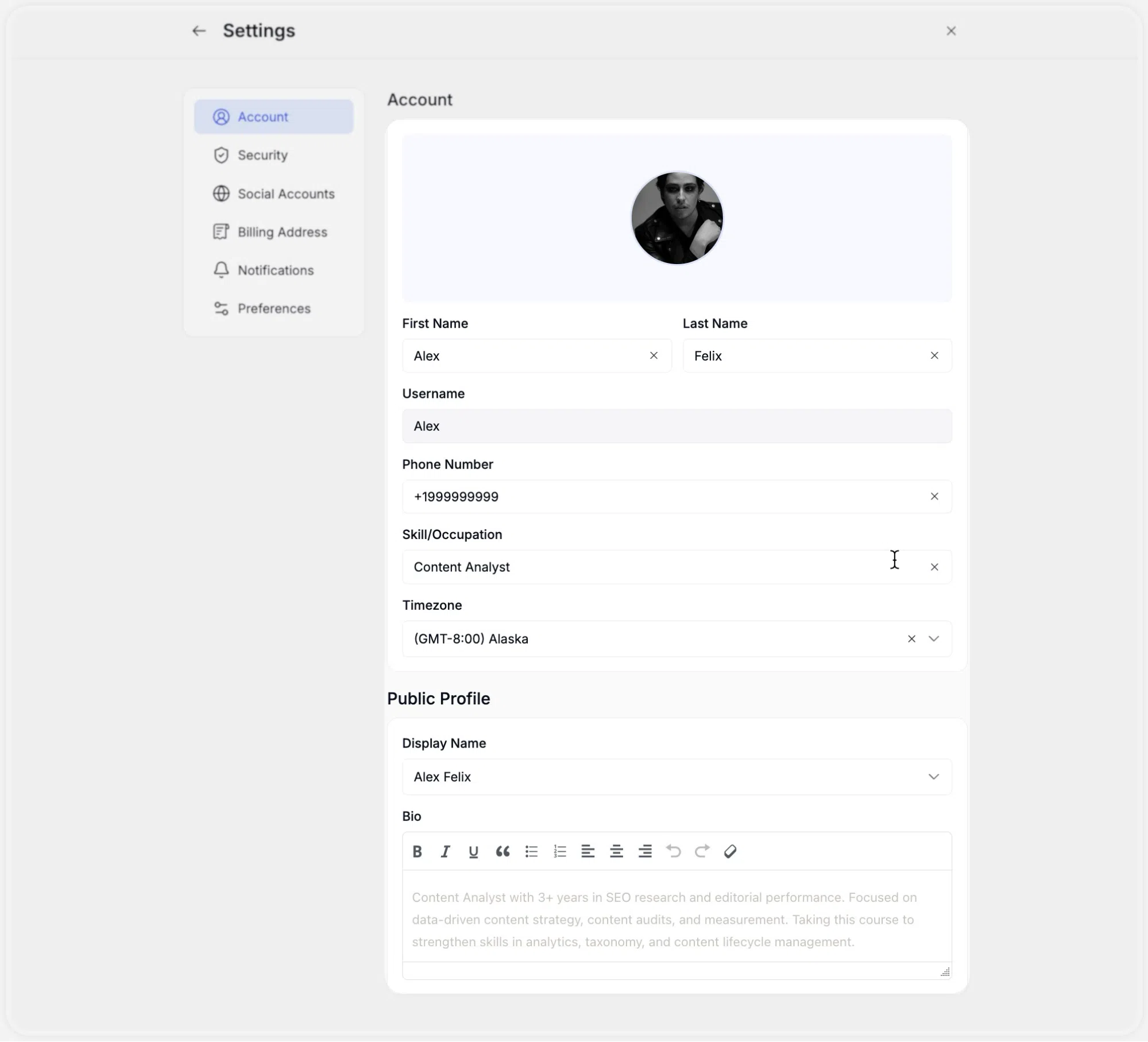
Task: Clear the Last Name field
Action: [934, 355]
